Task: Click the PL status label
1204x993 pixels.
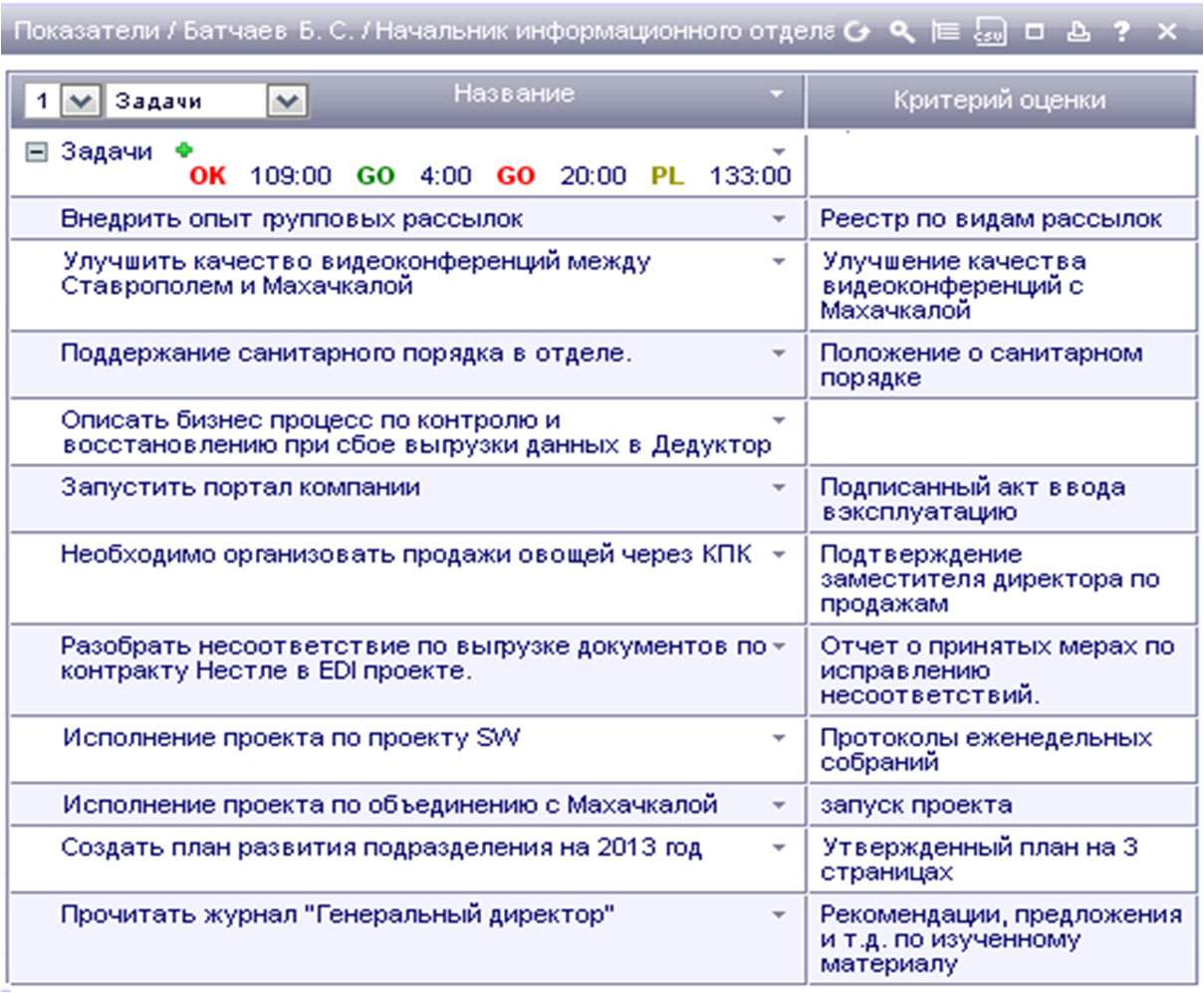Action: point(667,176)
